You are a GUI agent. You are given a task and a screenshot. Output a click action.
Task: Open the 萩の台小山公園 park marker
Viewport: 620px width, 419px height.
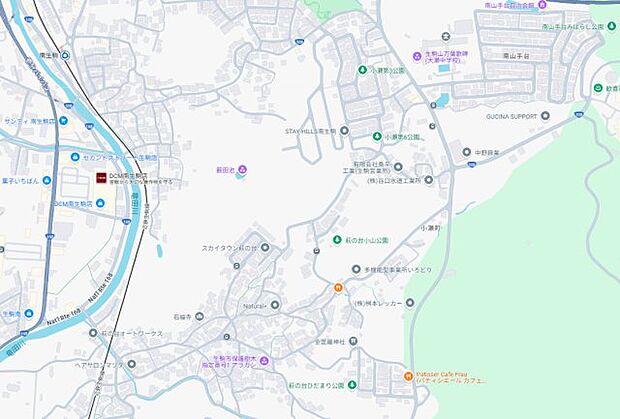(337, 240)
